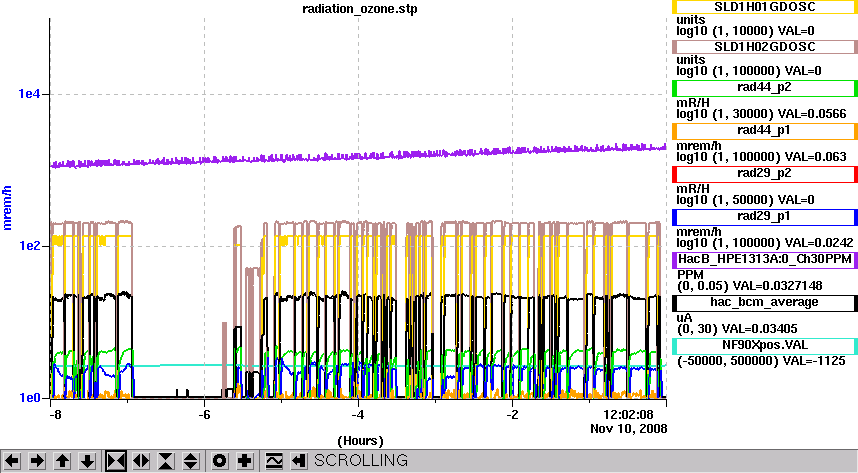Select the rad29_p1 curve legend entry

coord(764,217)
